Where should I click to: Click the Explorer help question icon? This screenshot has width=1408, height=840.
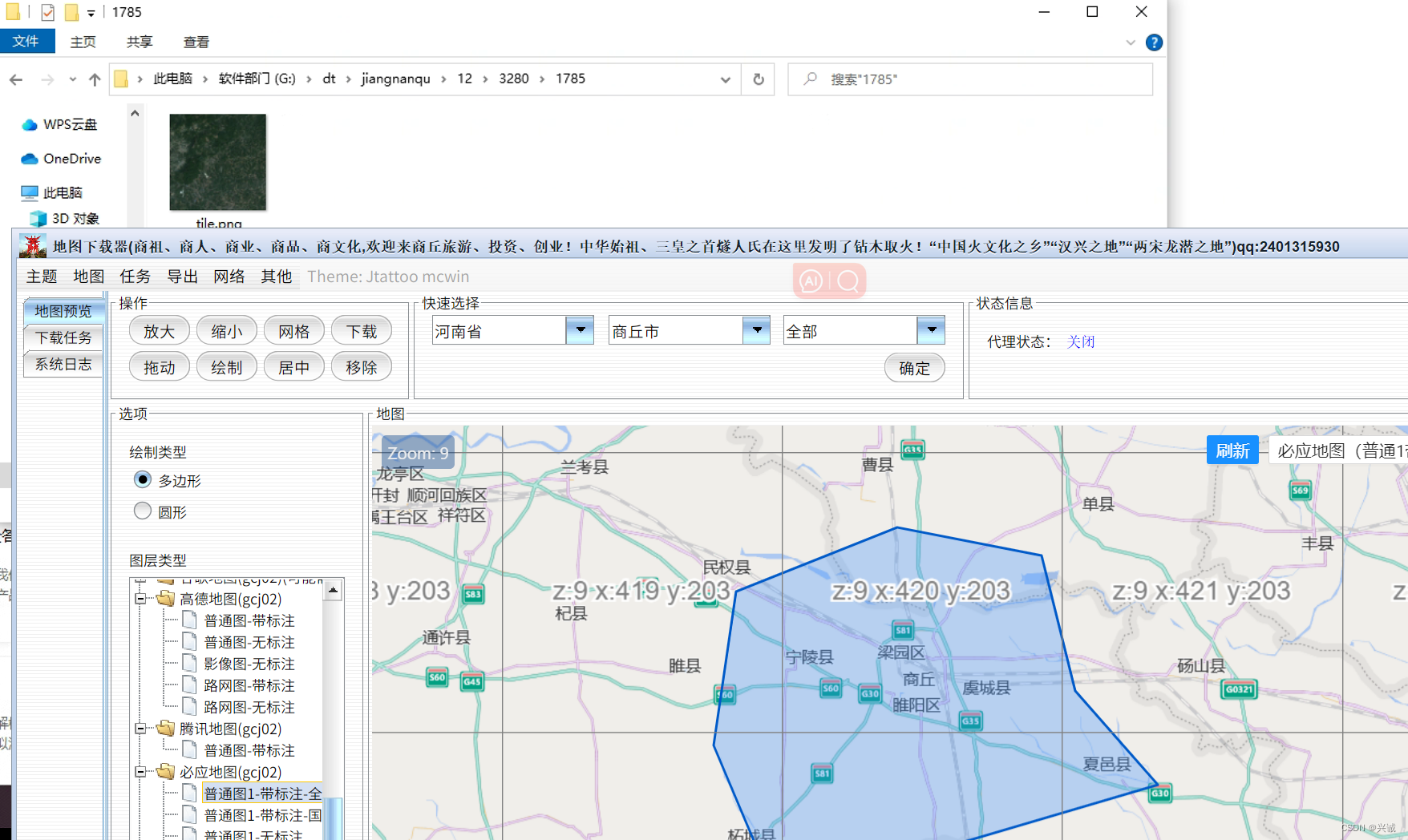(x=1154, y=42)
